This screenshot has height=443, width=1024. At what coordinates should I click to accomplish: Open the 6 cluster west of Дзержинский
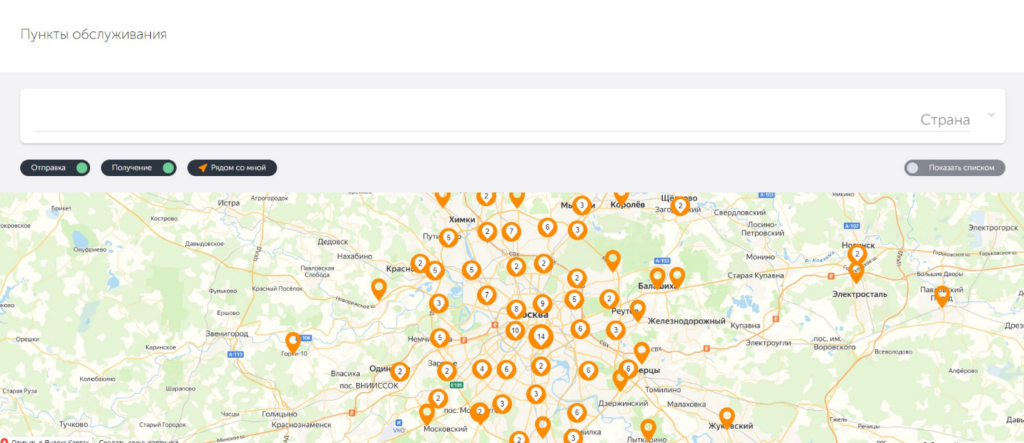pos(588,371)
